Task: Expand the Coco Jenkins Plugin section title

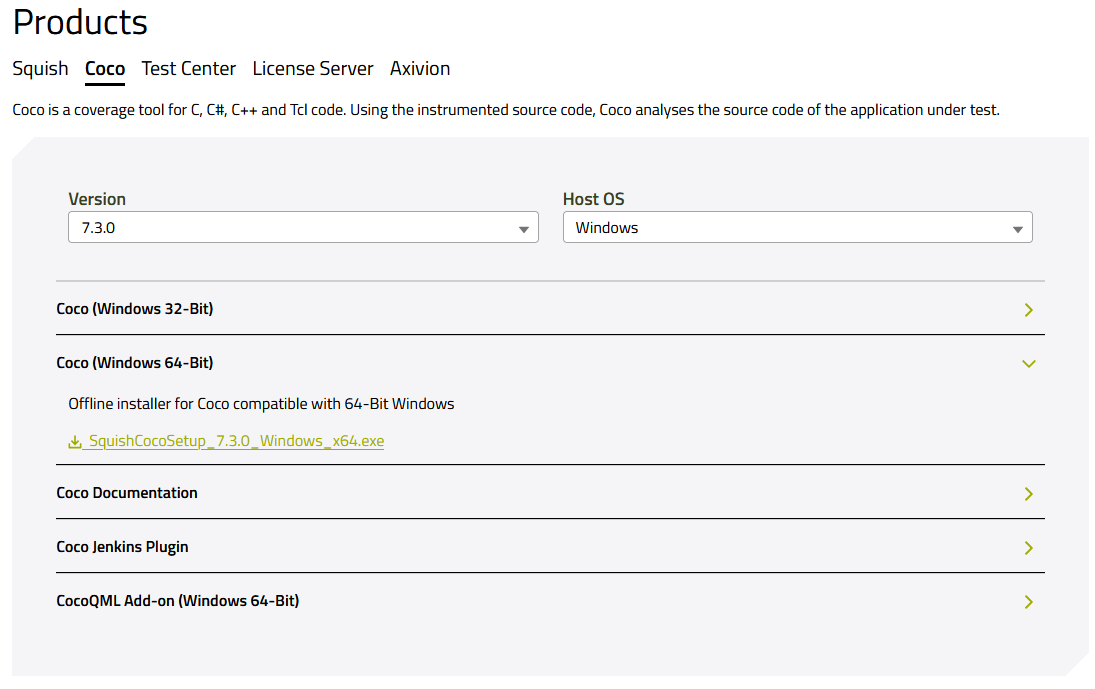Action: 122,547
